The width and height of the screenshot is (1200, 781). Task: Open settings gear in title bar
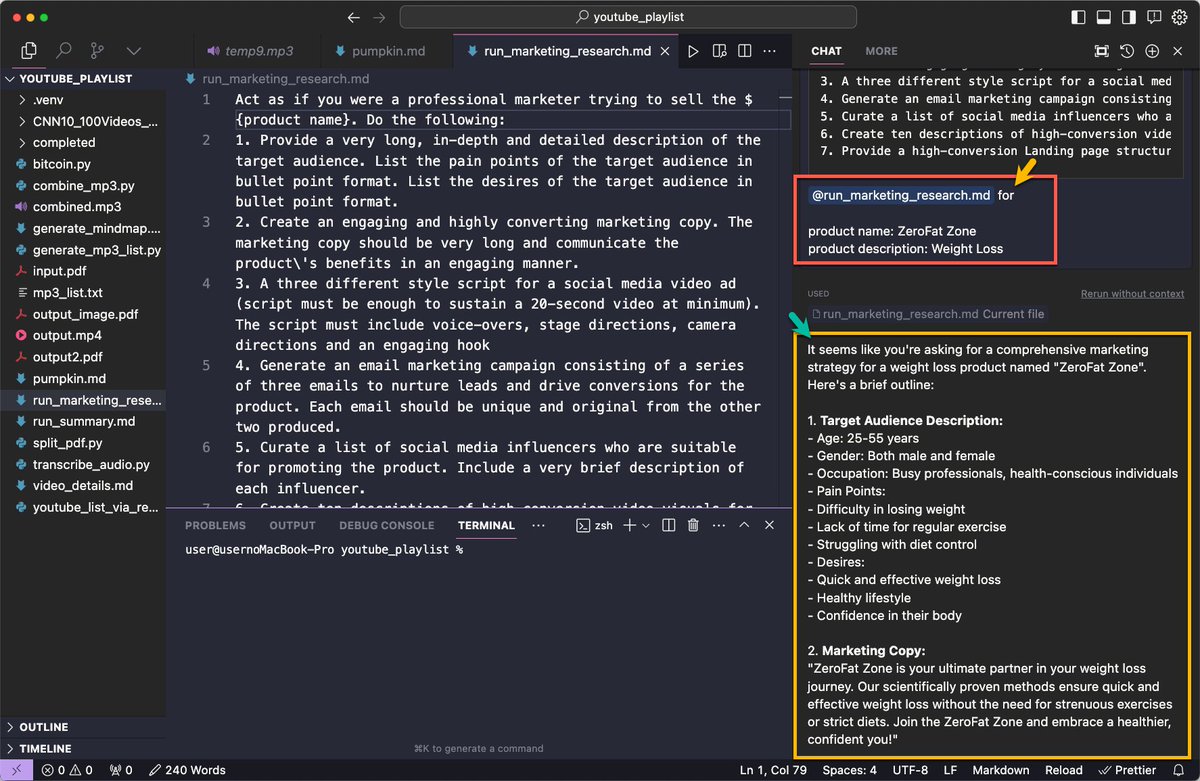pyautogui.click(x=1181, y=17)
